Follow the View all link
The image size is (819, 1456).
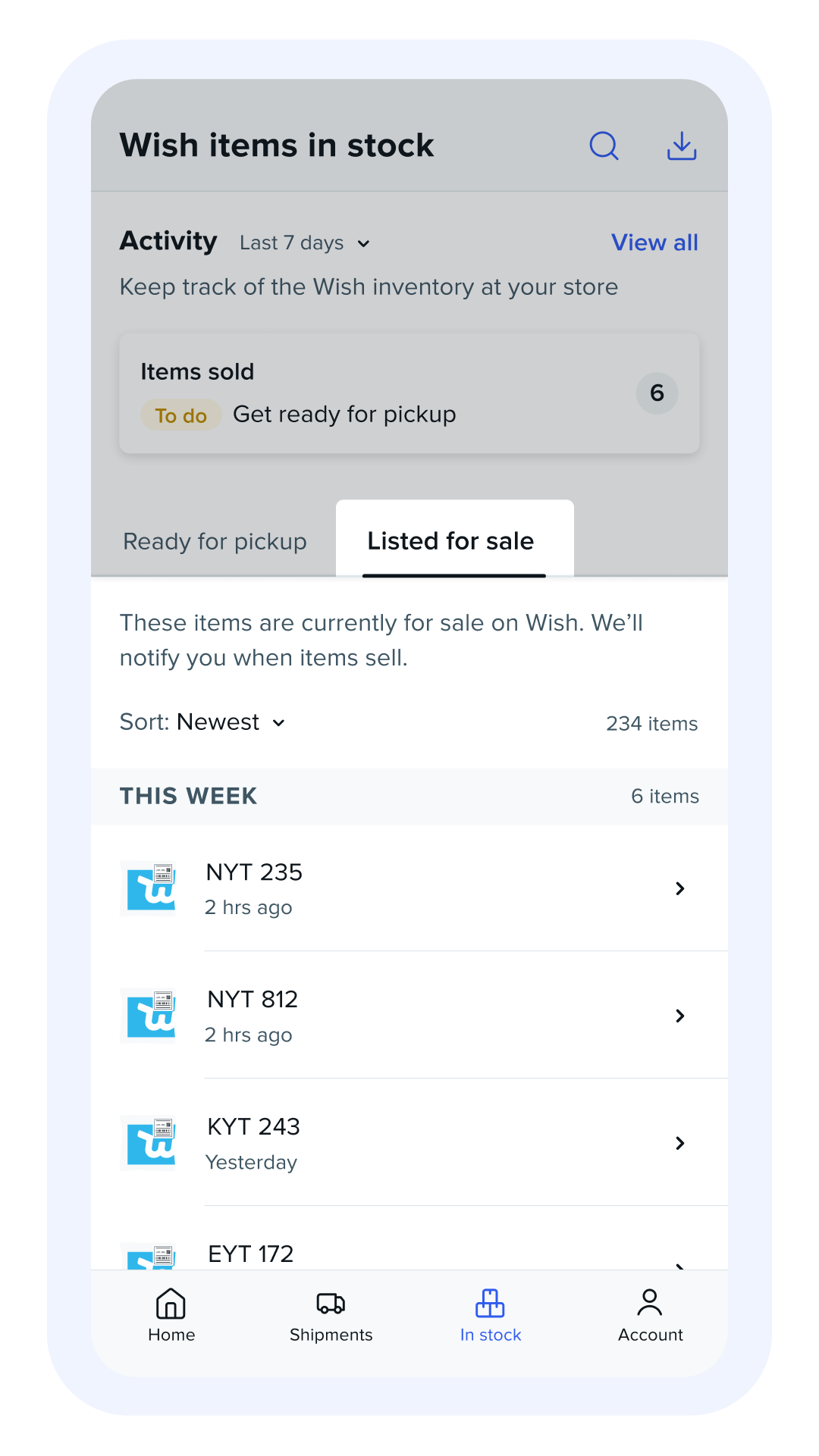(x=654, y=243)
